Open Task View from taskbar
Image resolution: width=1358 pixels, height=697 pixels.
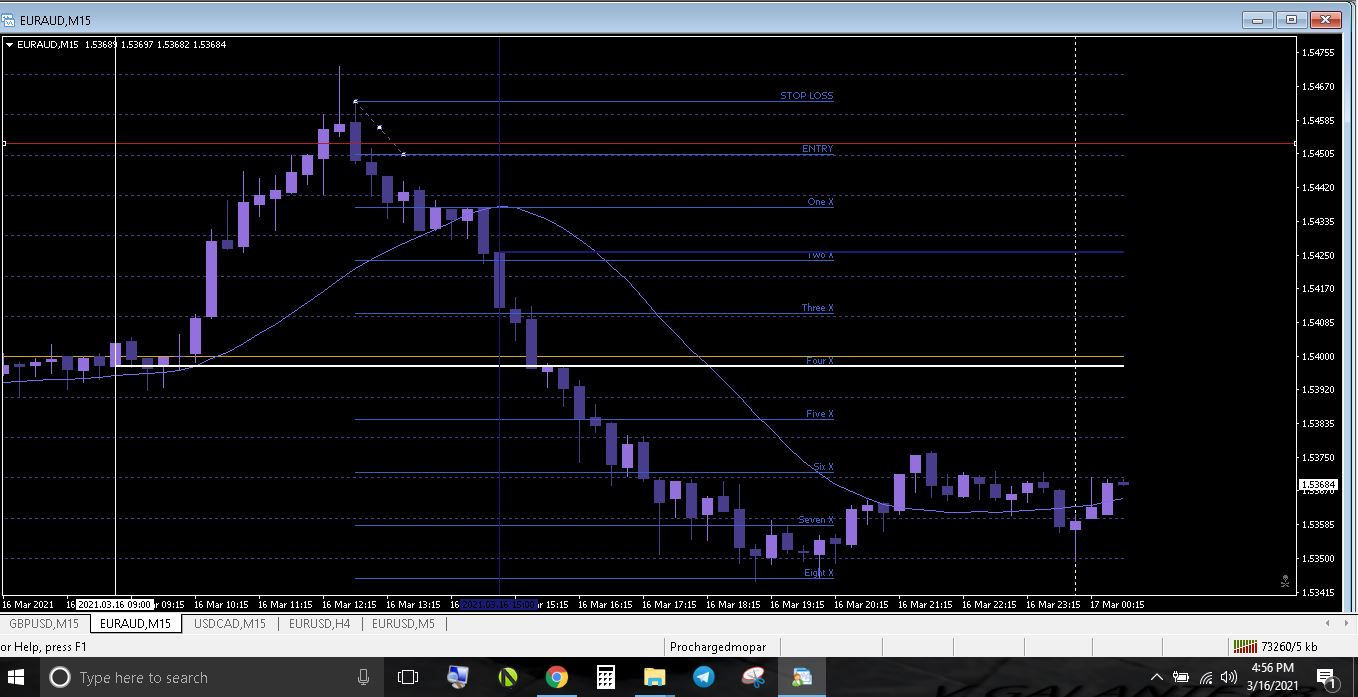pyautogui.click(x=408, y=677)
